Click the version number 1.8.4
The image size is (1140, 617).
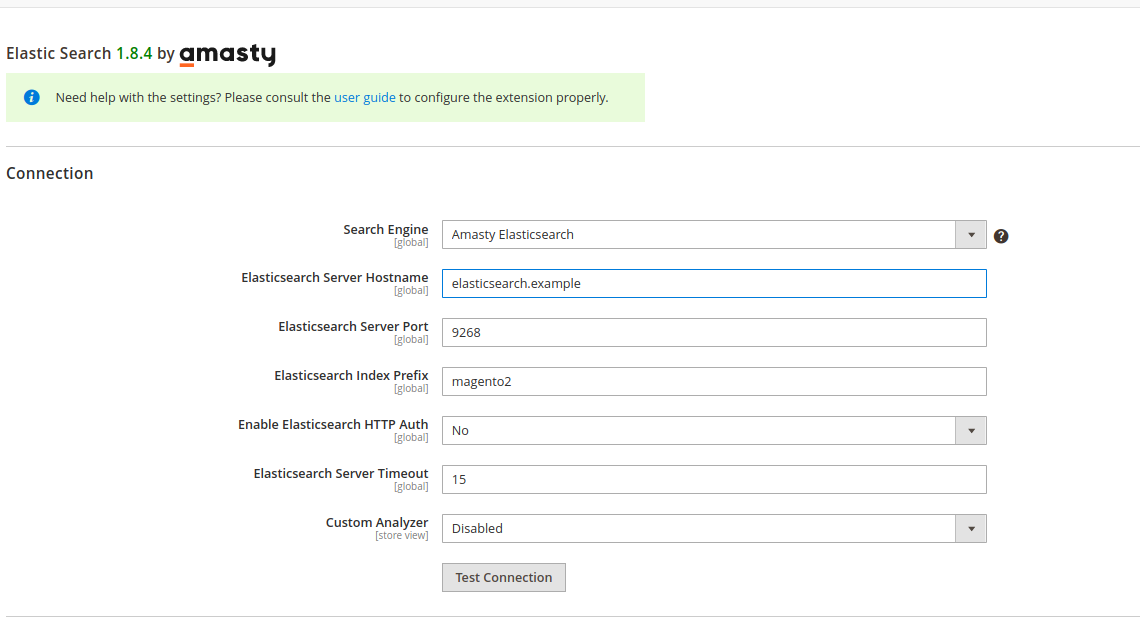pyautogui.click(x=134, y=54)
